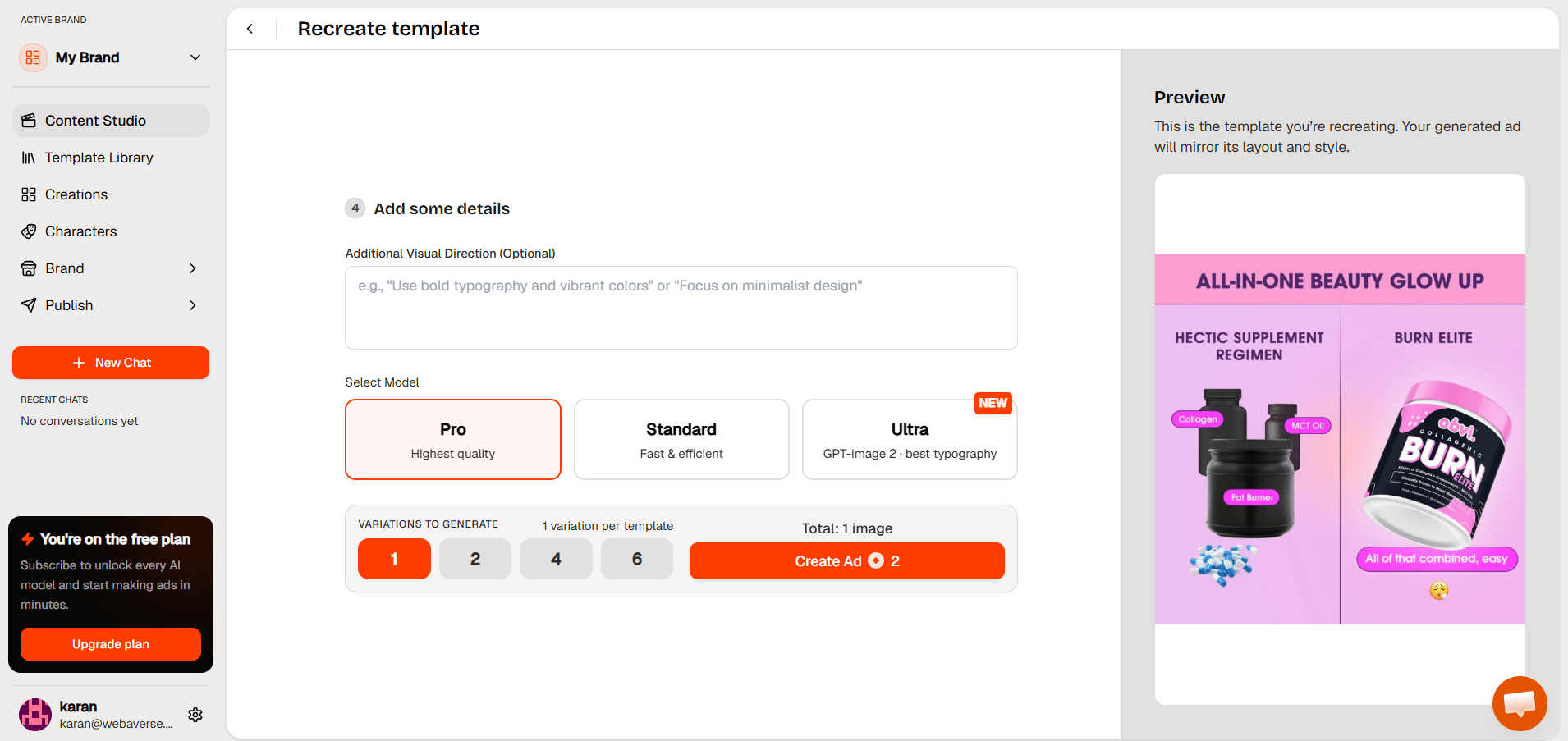Focus the Additional Visual Direction text box
The width and height of the screenshot is (1568, 741).
click(681, 308)
